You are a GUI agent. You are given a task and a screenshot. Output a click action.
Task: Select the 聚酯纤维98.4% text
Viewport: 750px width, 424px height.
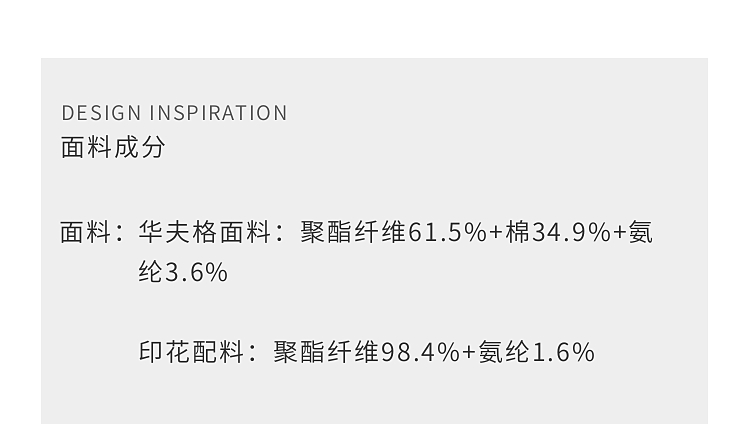coord(366,352)
